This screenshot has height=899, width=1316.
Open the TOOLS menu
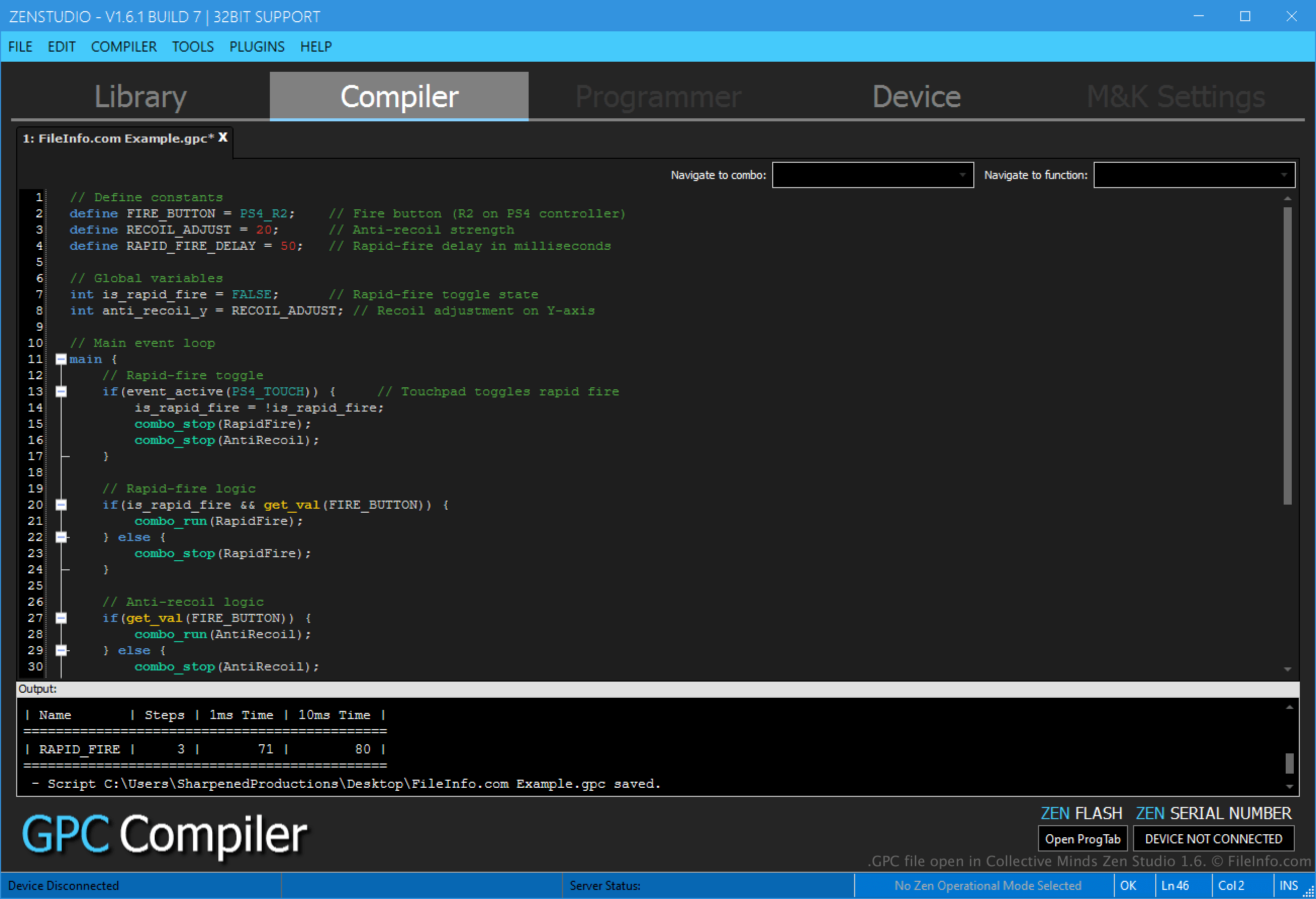[193, 47]
